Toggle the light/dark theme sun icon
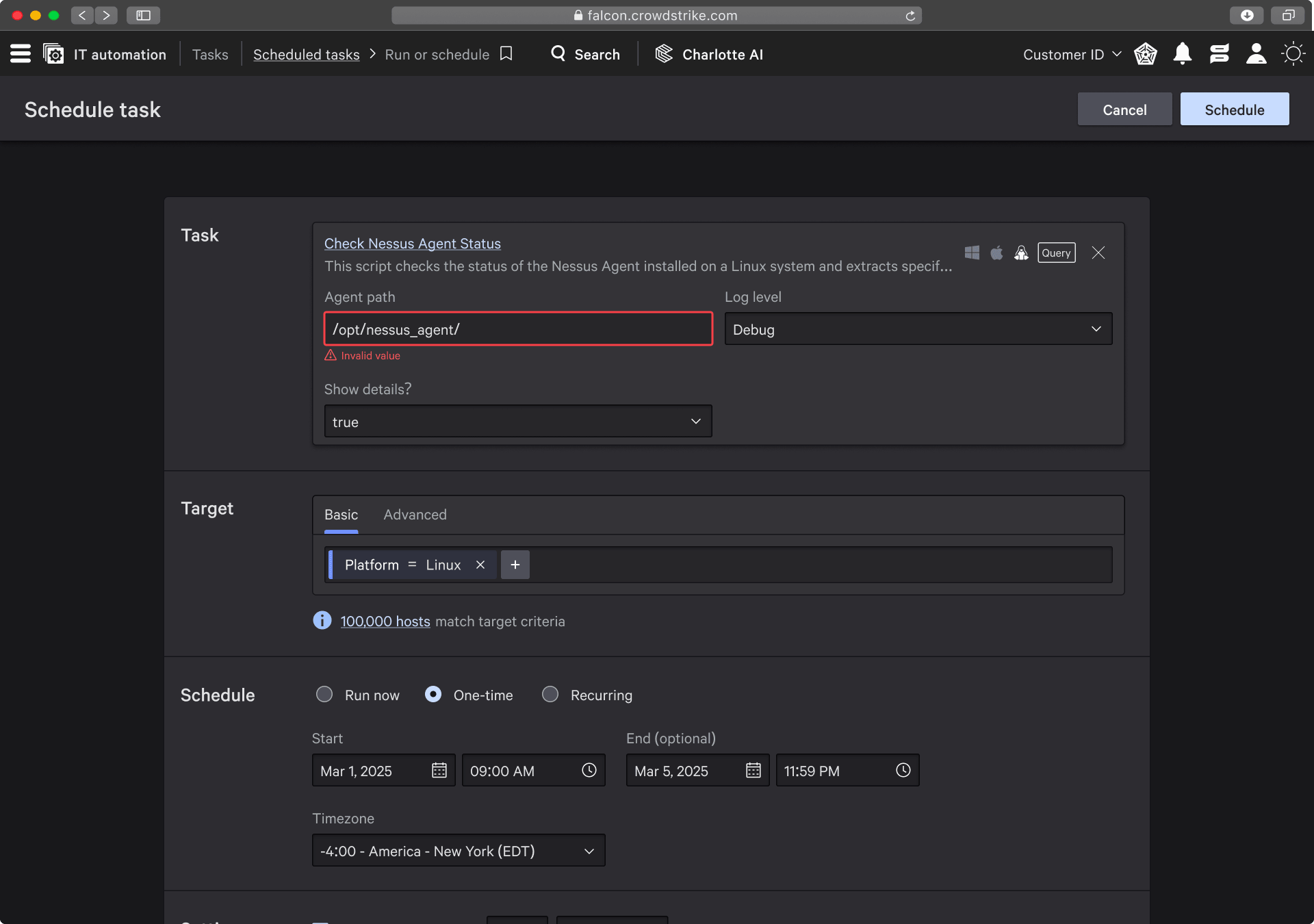This screenshot has width=1314, height=924. coord(1293,54)
